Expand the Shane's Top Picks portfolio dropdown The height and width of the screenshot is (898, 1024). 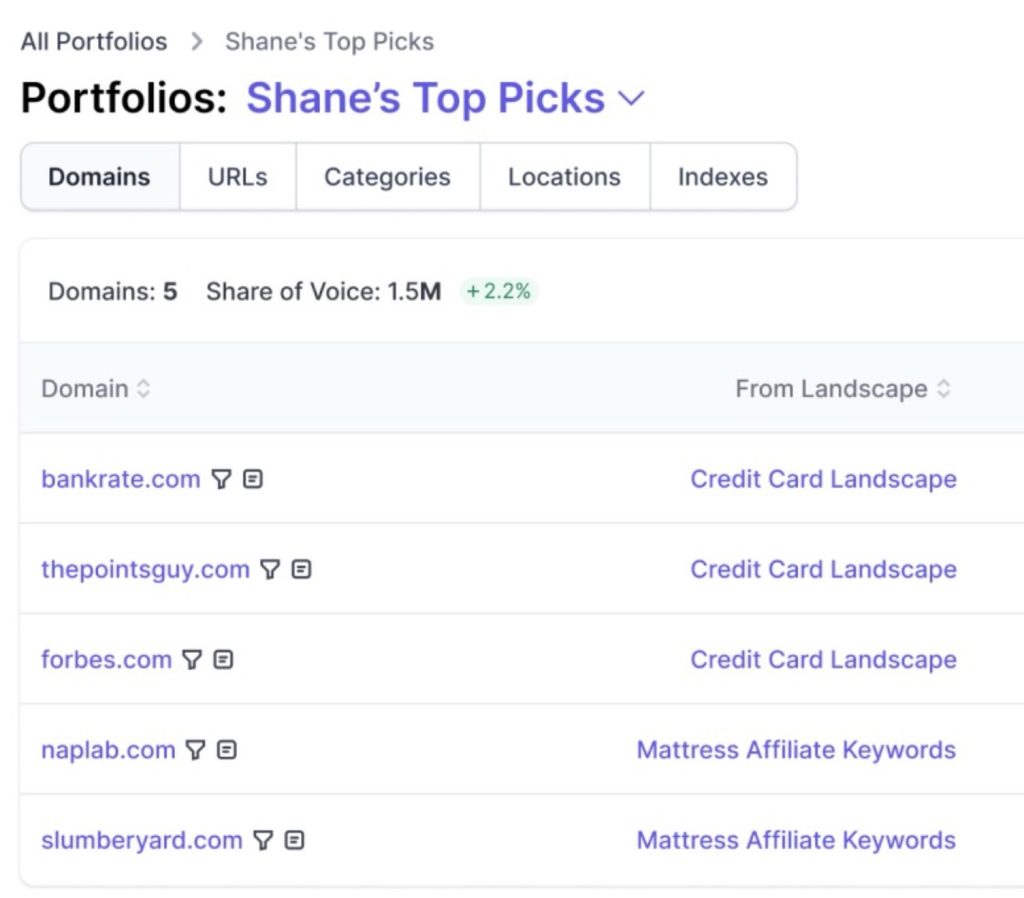[631, 99]
